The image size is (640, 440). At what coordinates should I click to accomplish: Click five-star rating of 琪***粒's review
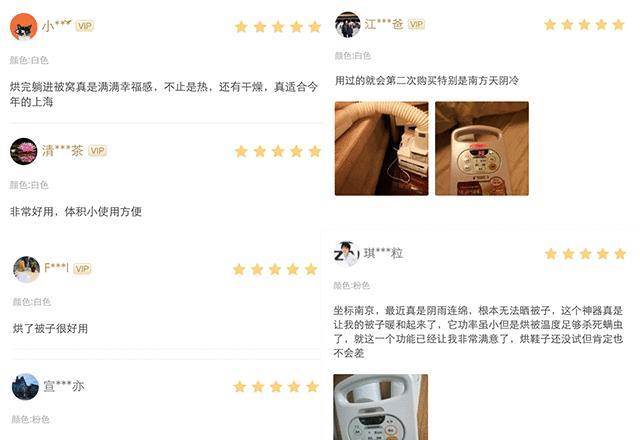click(585, 254)
